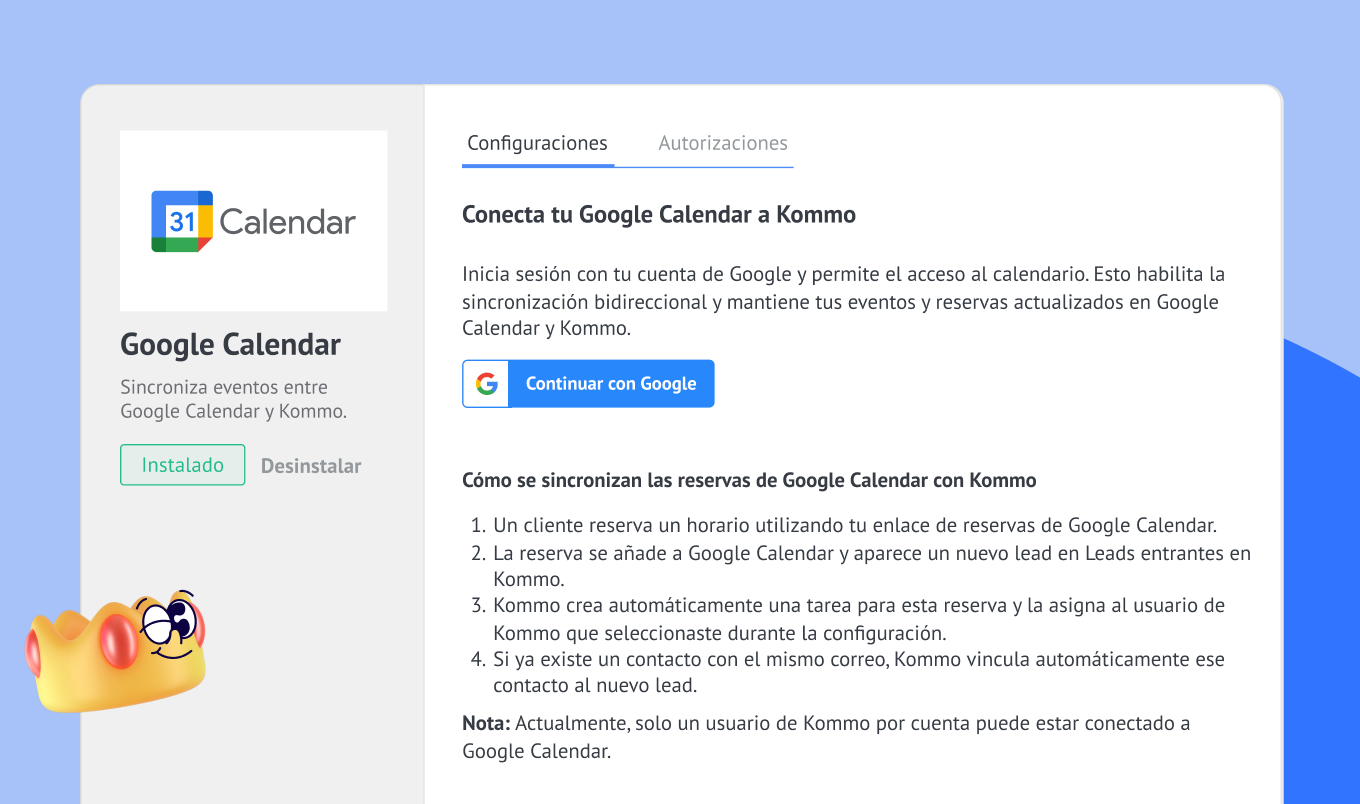Click the Calendar wordmark in the logo
This screenshot has height=804, width=1360.
[x=287, y=221]
